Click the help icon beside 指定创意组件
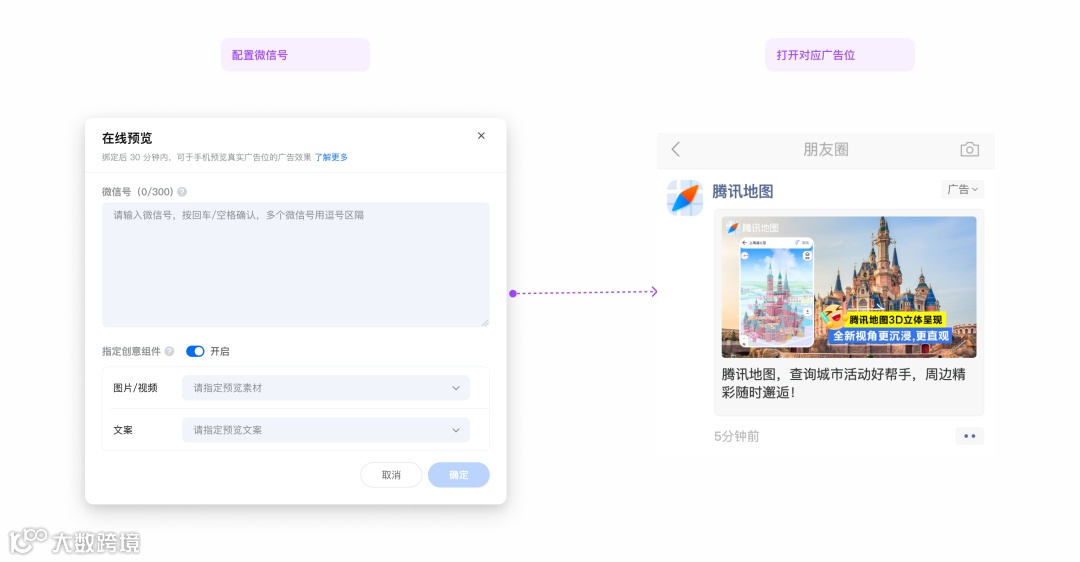Screen dimensions: 1080x562 click(x=169, y=351)
